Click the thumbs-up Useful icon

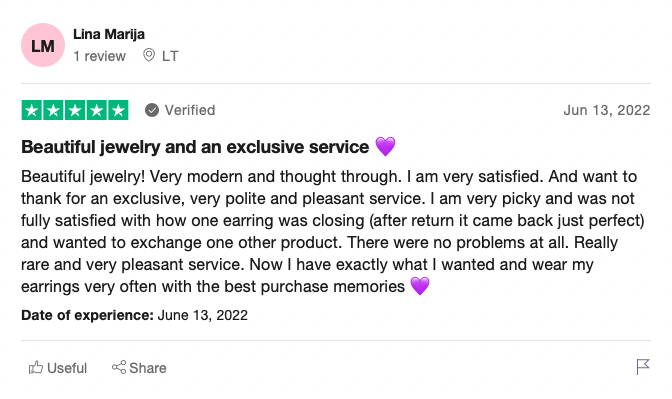point(36,367)
